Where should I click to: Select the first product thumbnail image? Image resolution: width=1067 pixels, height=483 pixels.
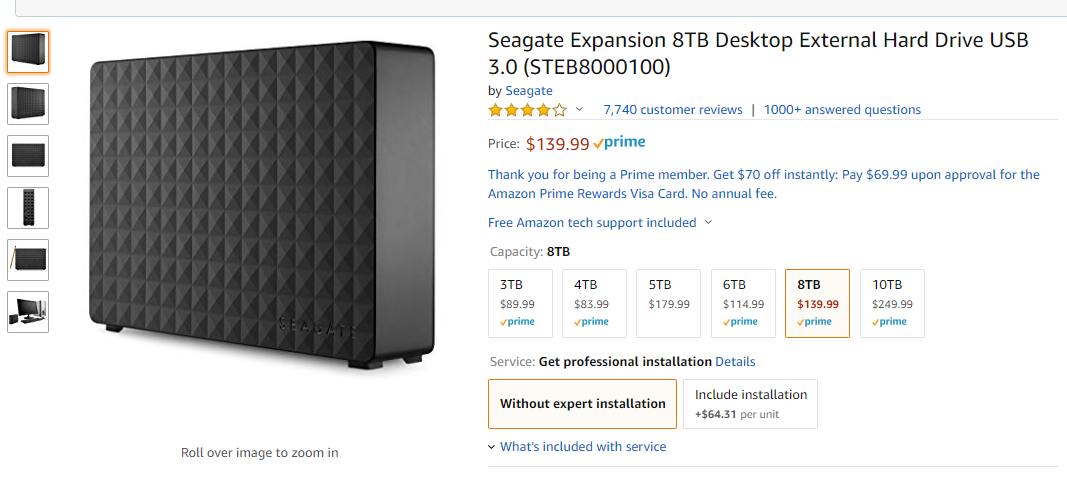pos(28,52)
